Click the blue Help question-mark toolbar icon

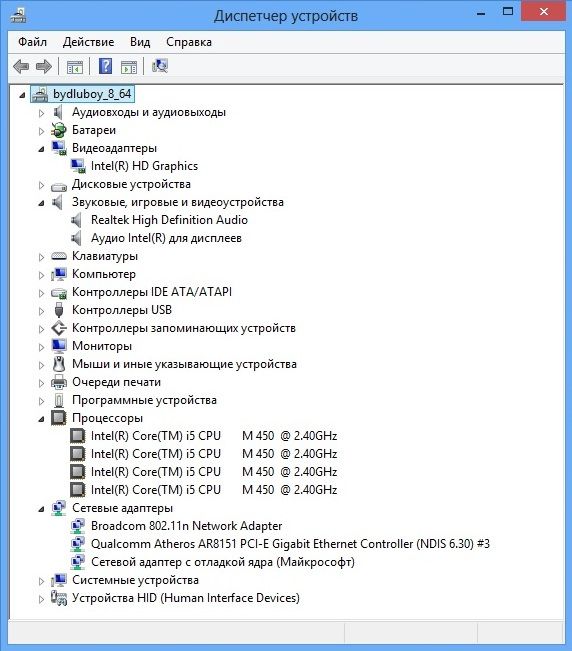105,66
